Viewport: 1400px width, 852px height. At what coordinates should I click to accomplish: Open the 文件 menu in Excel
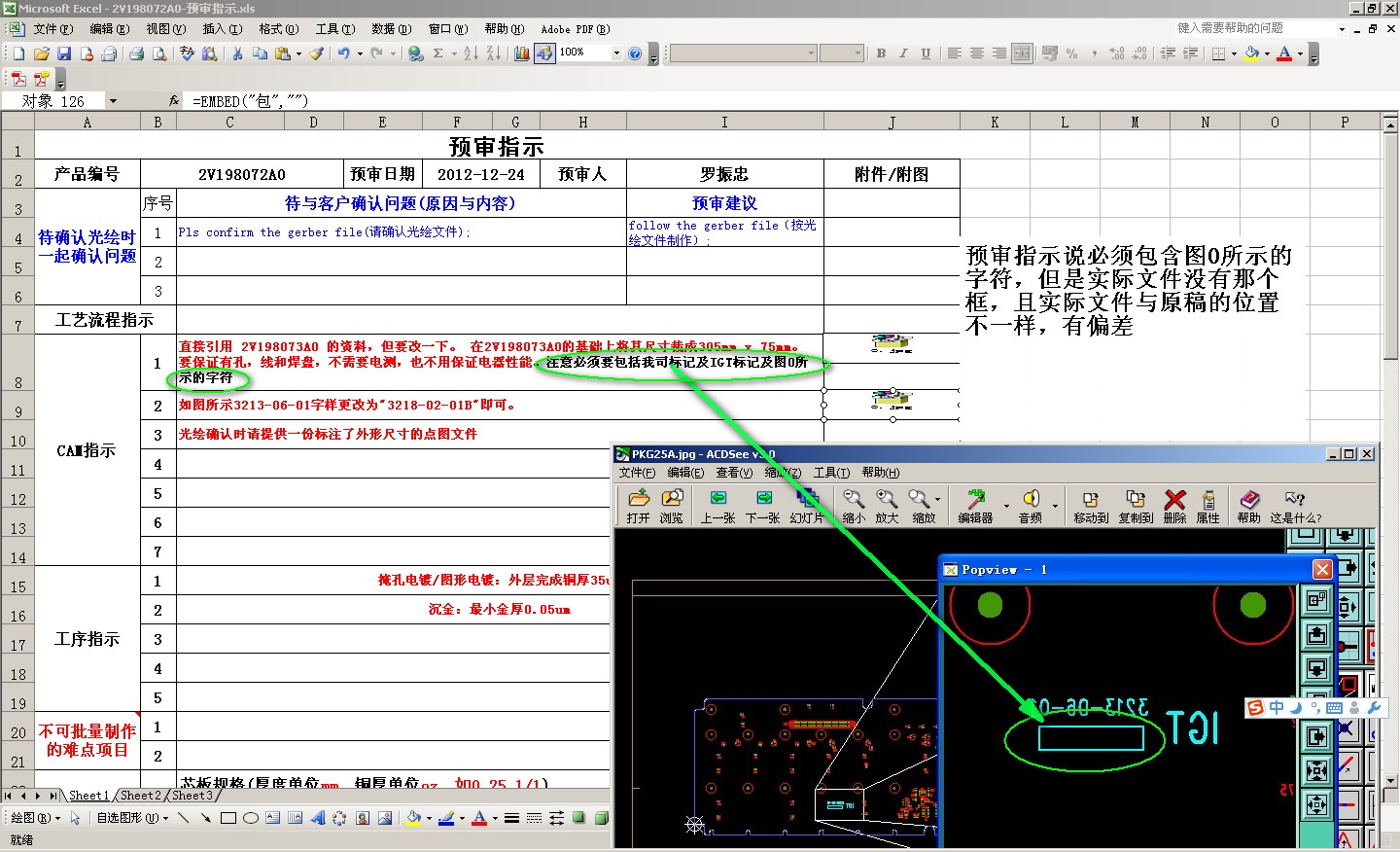pyautogui.click(x=52, y=29)
